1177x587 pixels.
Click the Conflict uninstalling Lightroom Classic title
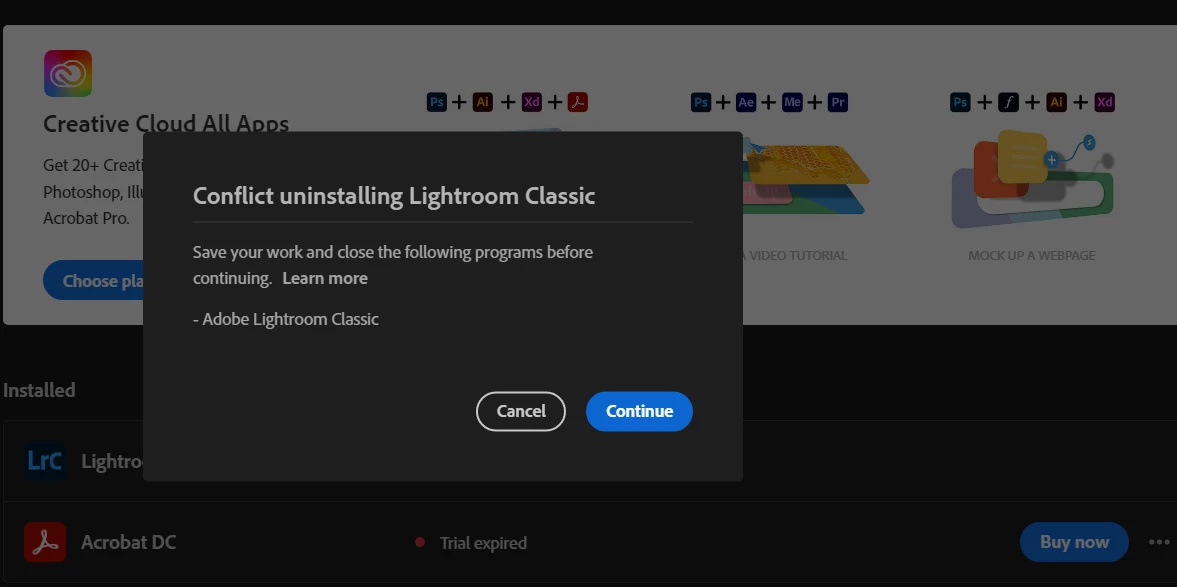click(x=394, y=196)
